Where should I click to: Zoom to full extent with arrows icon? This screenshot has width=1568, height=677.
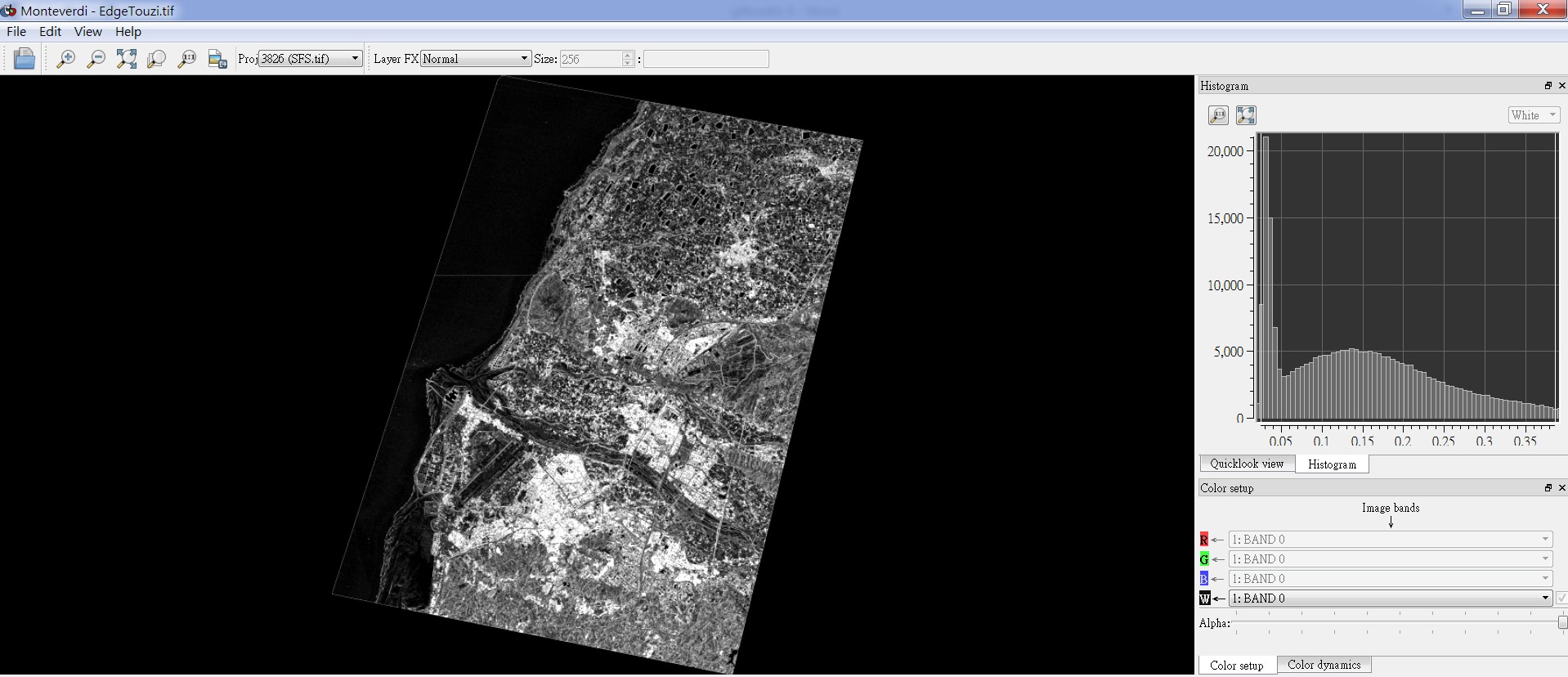pos(127,59)
